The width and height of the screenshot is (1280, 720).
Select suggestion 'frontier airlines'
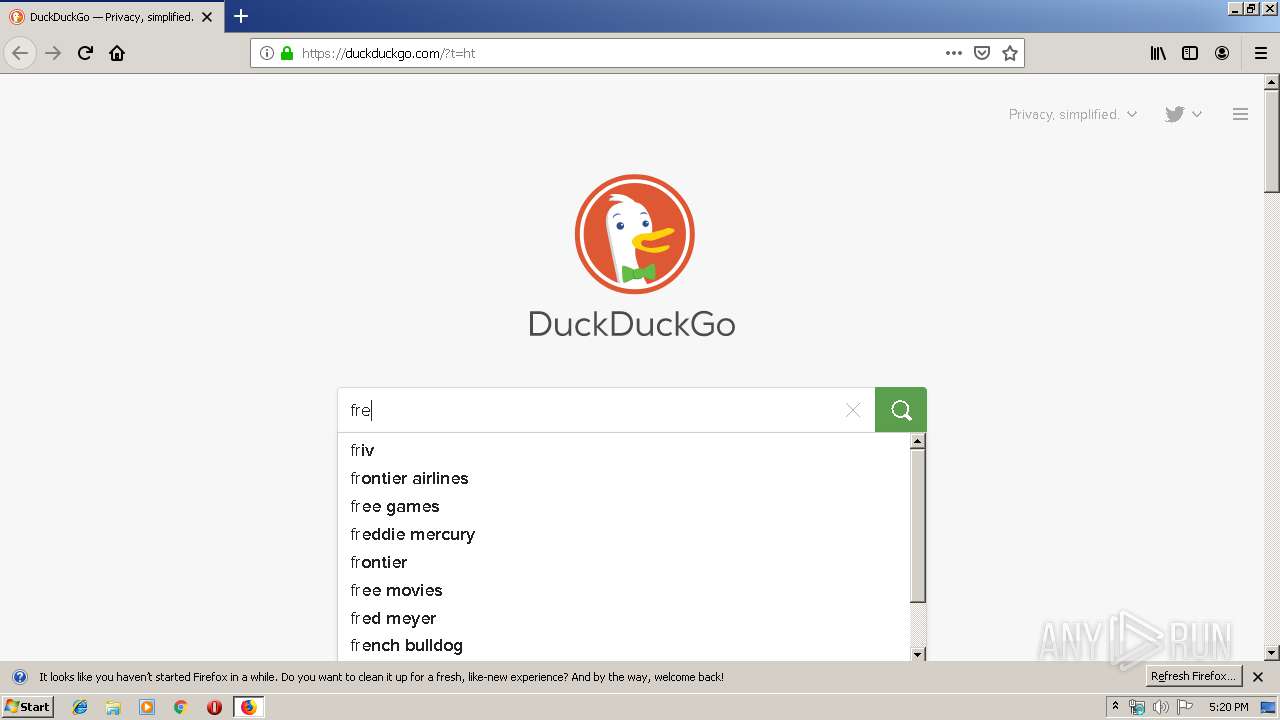tap(624, 478)
